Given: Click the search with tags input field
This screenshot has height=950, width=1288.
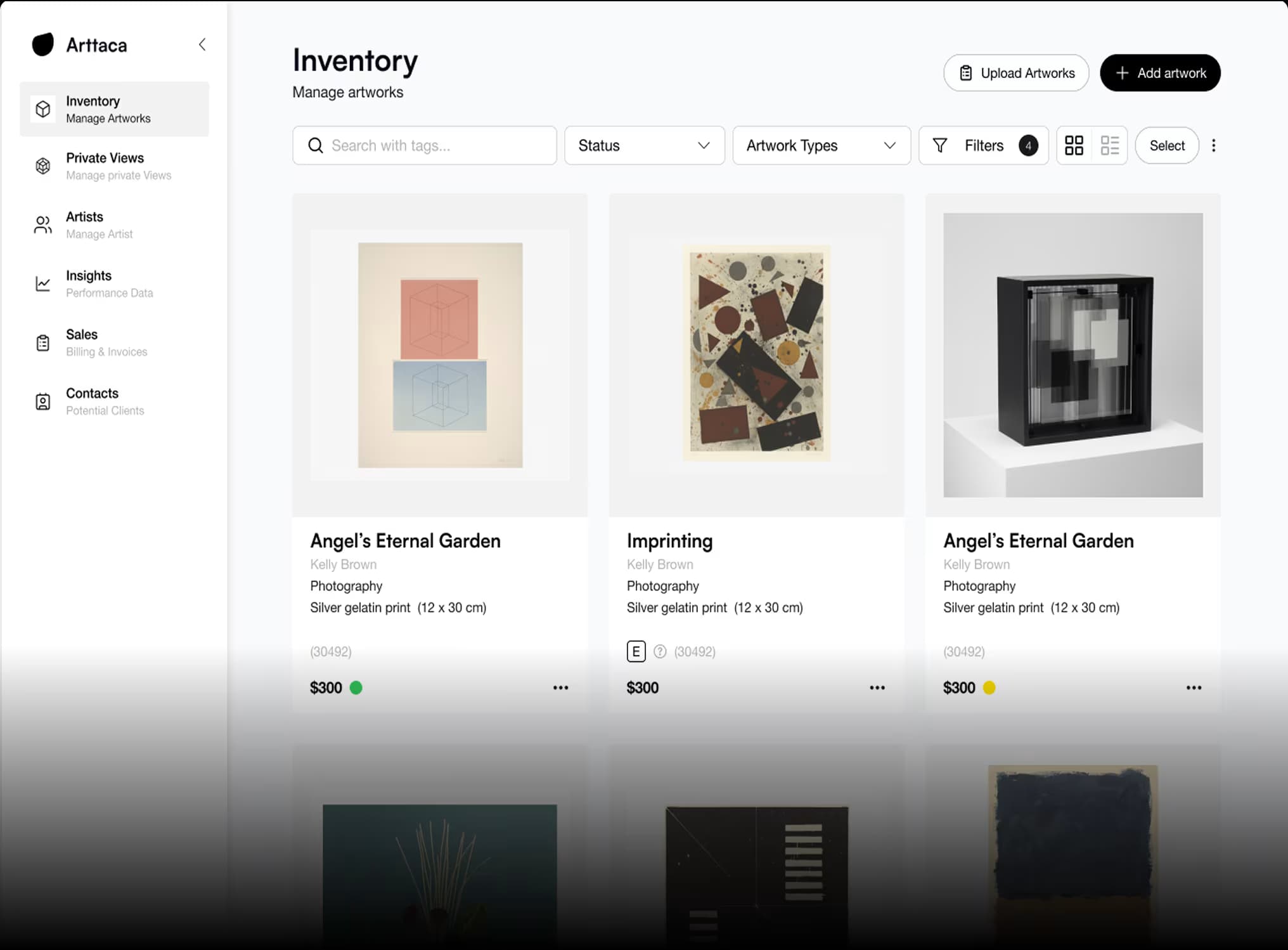Looking at the screenshot, I should (x=425, y=145).
